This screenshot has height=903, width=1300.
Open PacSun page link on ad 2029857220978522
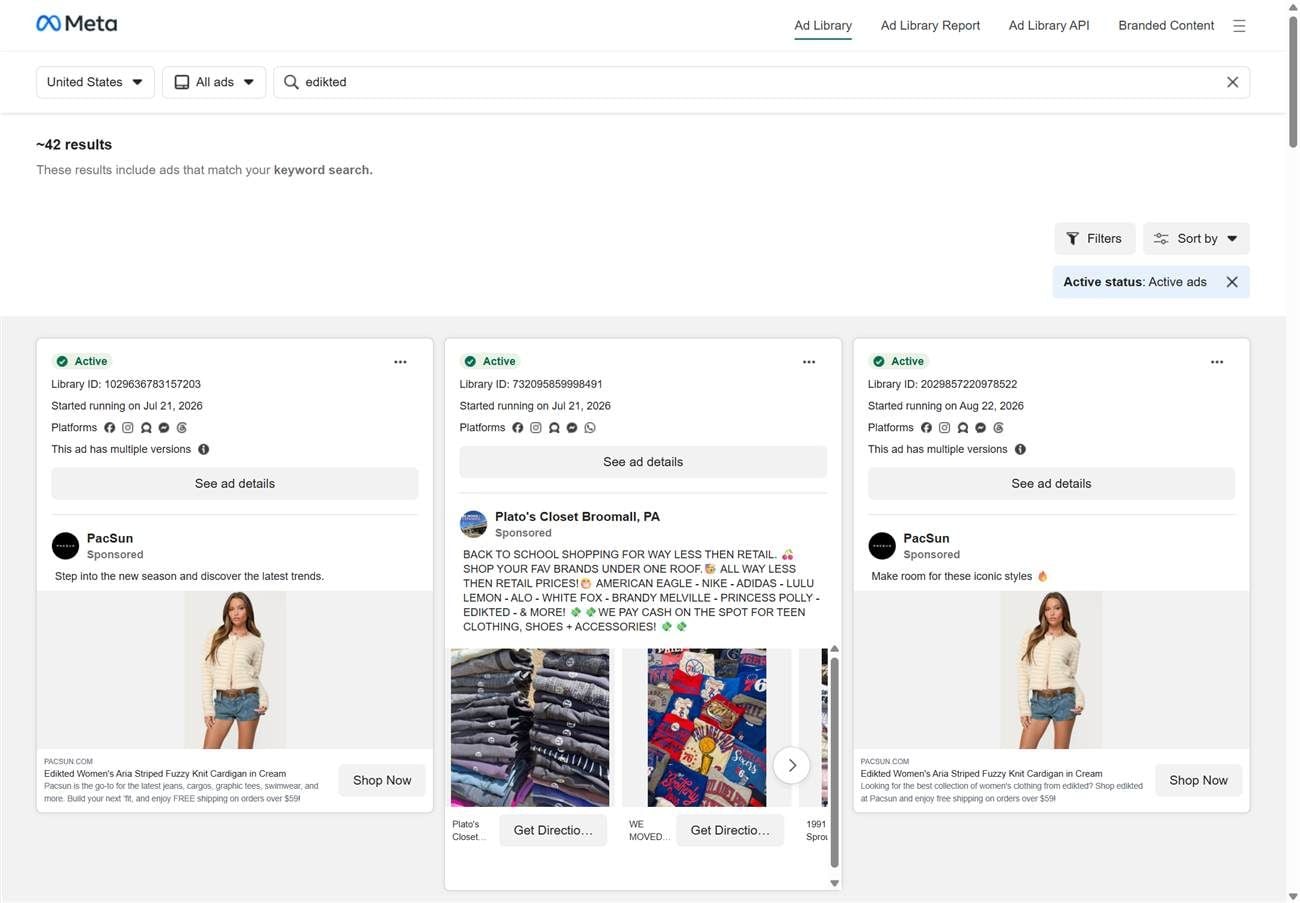tap(926, 539)
